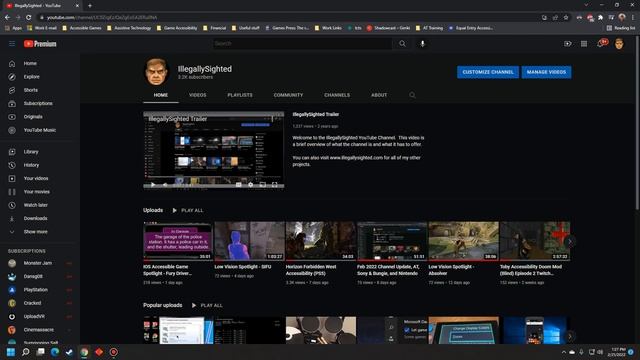The width and height of the screenshot is (640, 360).
Task: Click inside the YouTube search field
Action: click(302, 44)
